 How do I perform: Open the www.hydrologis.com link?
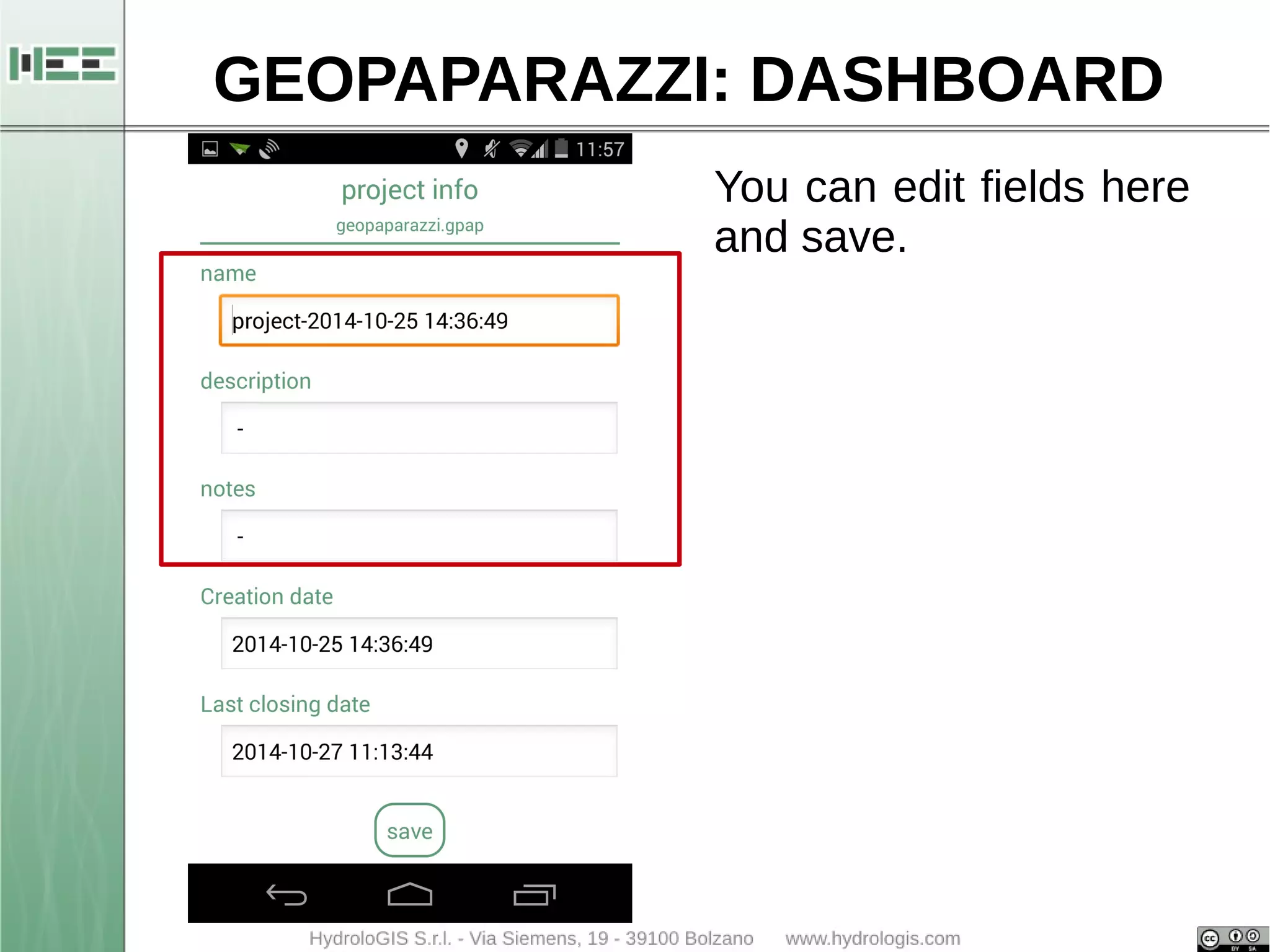[873, 938]
